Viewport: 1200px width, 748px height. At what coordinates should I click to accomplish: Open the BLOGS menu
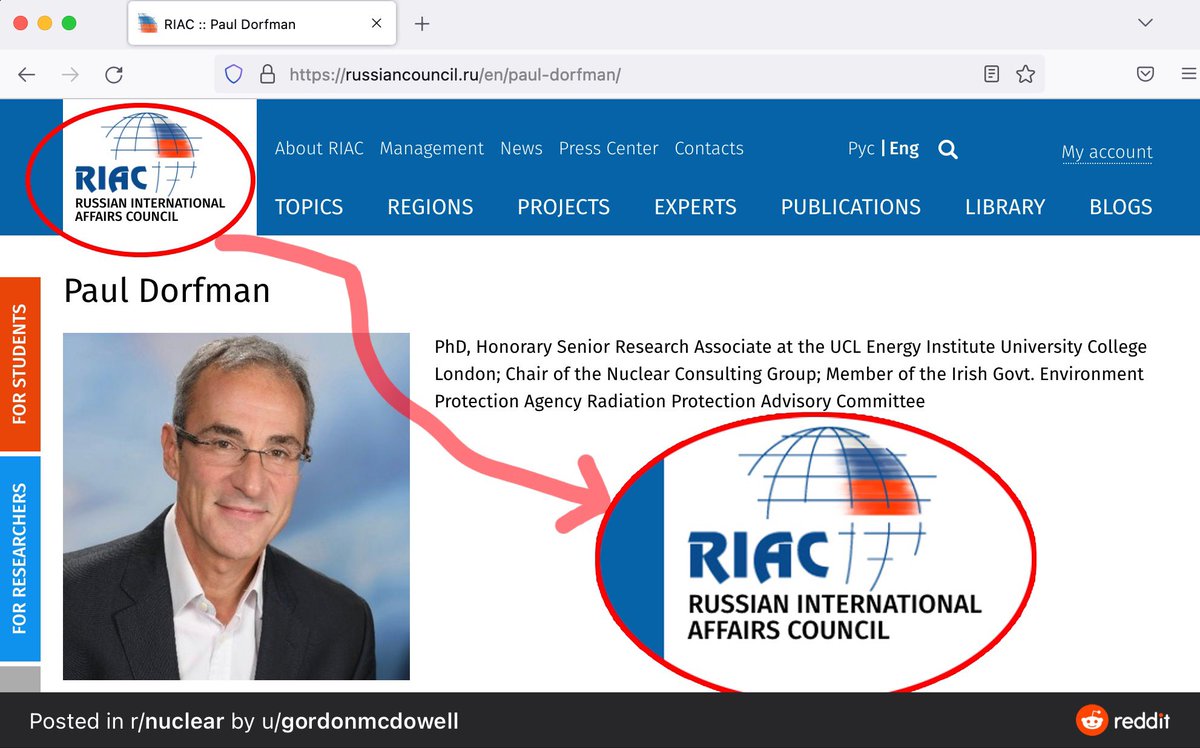click(1121, 207)
